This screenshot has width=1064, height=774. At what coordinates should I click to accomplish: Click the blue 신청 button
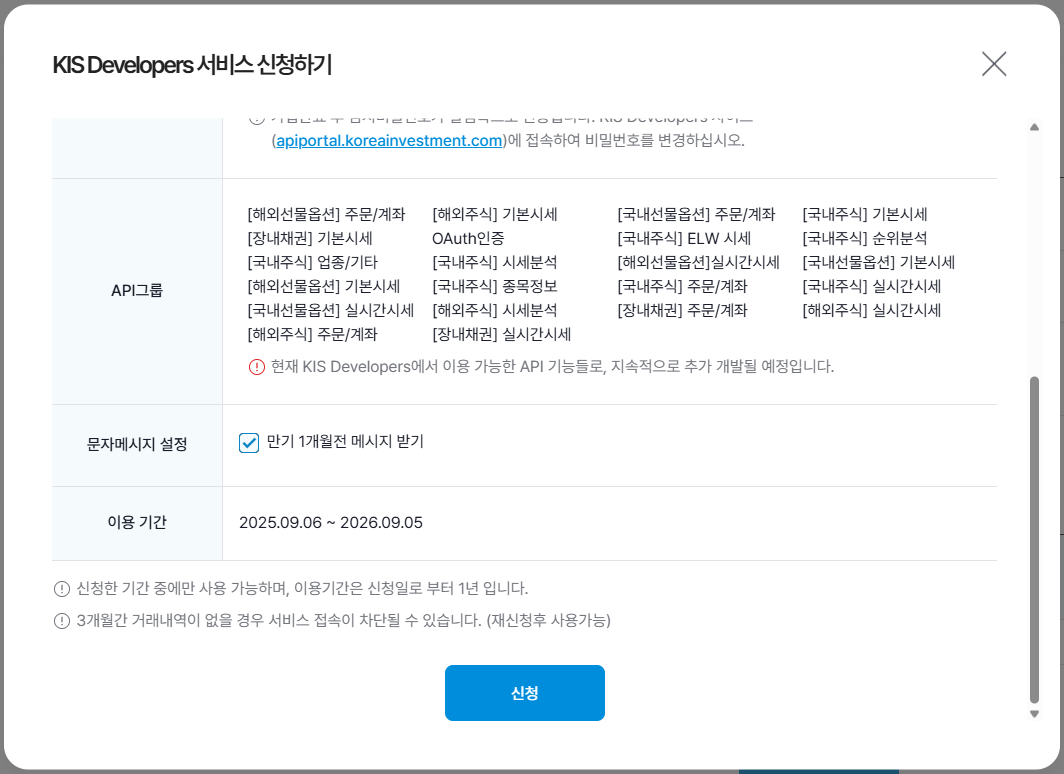(x=525, y=693)
